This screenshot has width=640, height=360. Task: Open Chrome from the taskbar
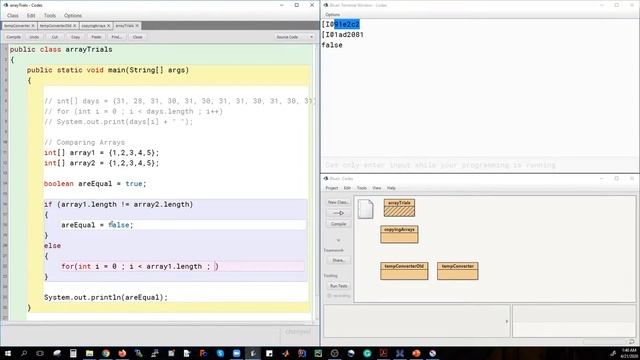coord(106,353)
